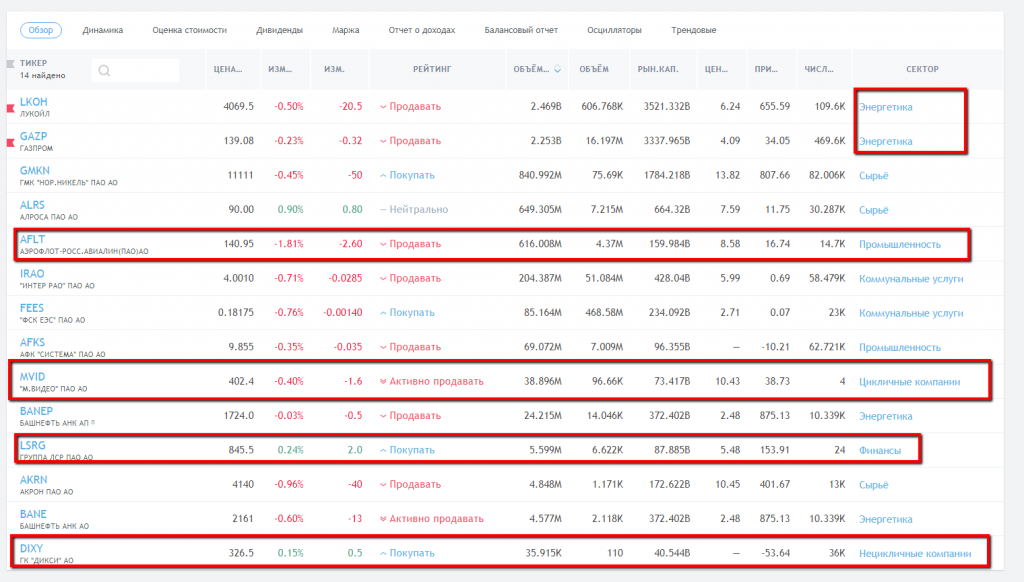
Task: Sort by the РЕЙТИНГ column header
Action: [432, 69]
